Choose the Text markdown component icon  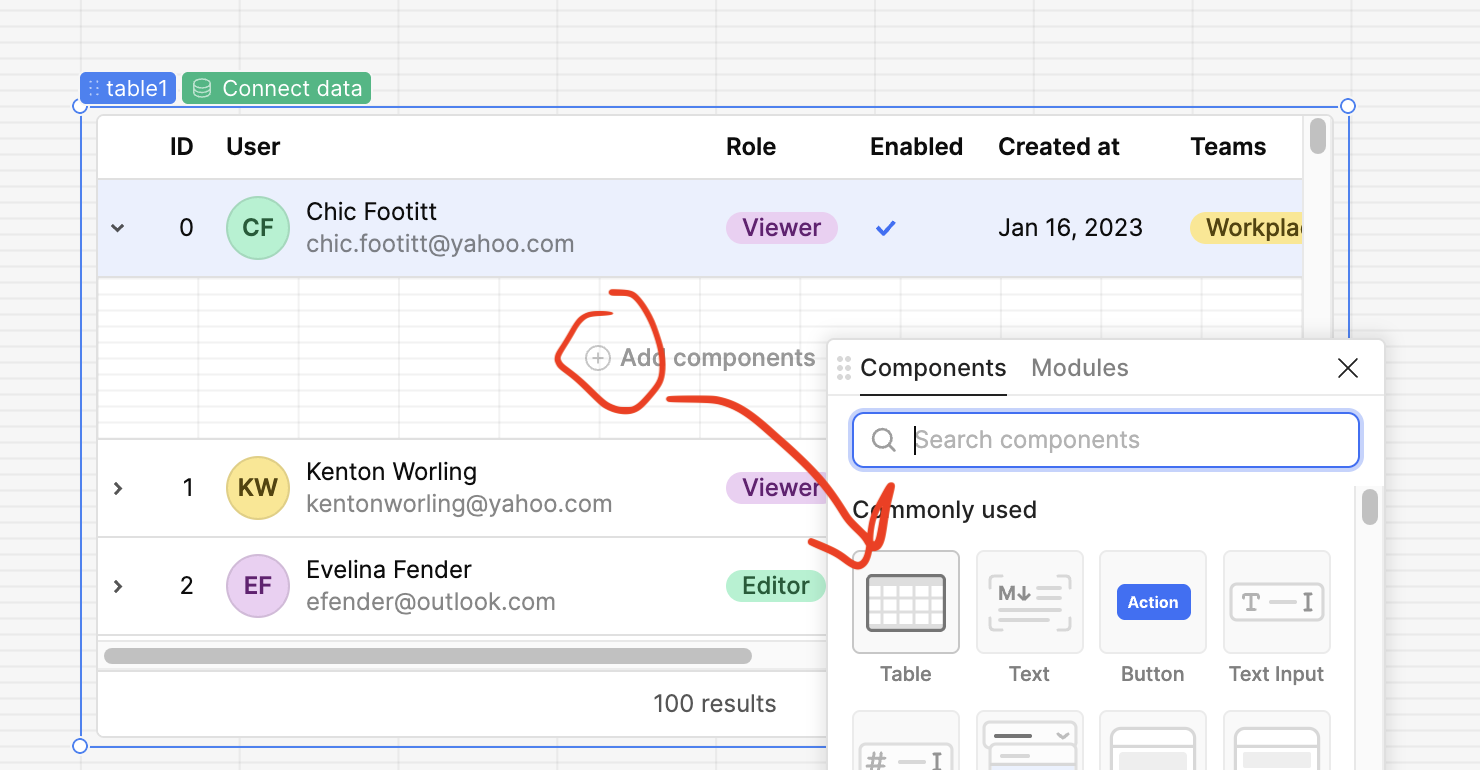1029,602
